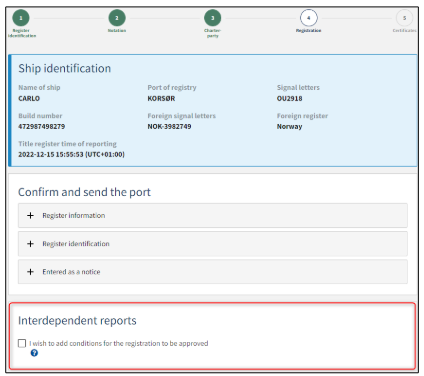Click the step 4 Registration circle
Viewport: 424px width, 376px height.
(x=309, y=18)
